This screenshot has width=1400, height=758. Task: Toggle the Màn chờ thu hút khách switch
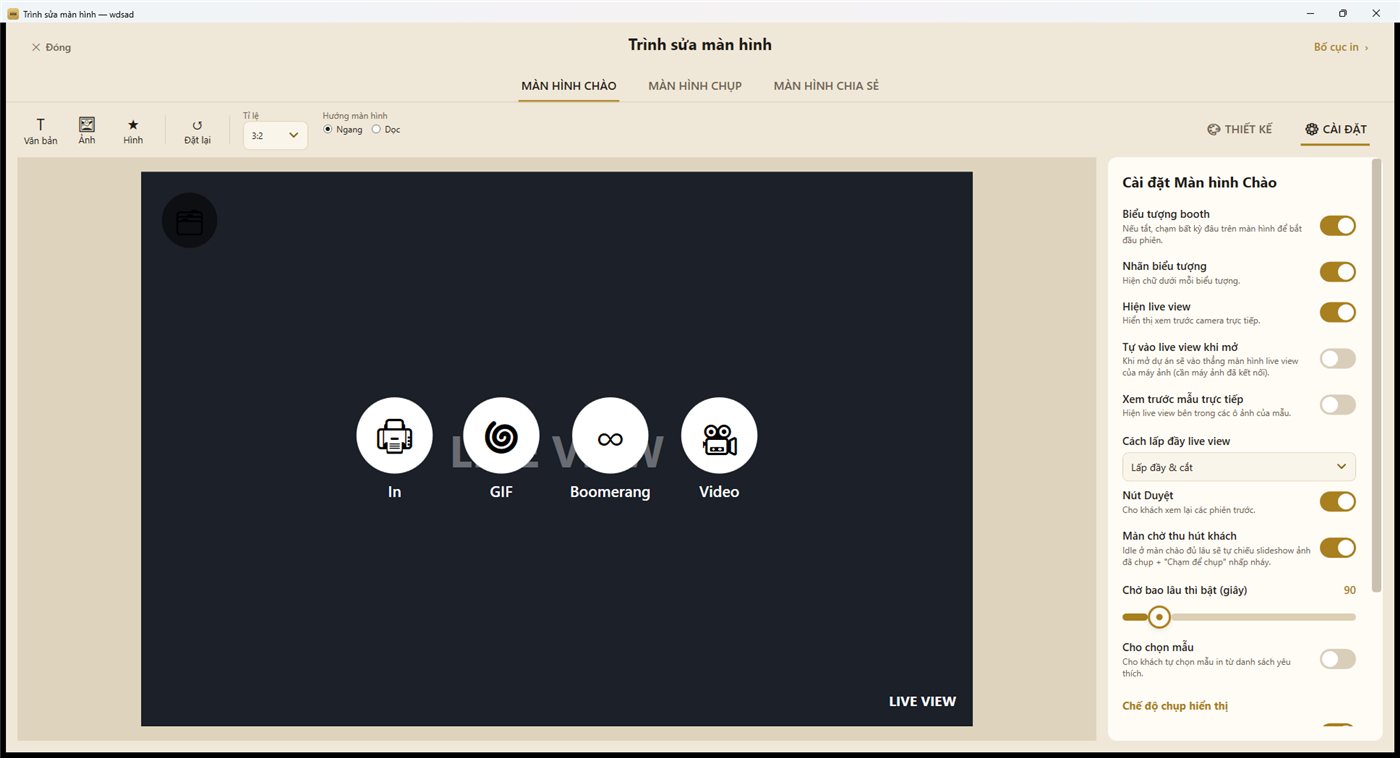(1338, 547)
